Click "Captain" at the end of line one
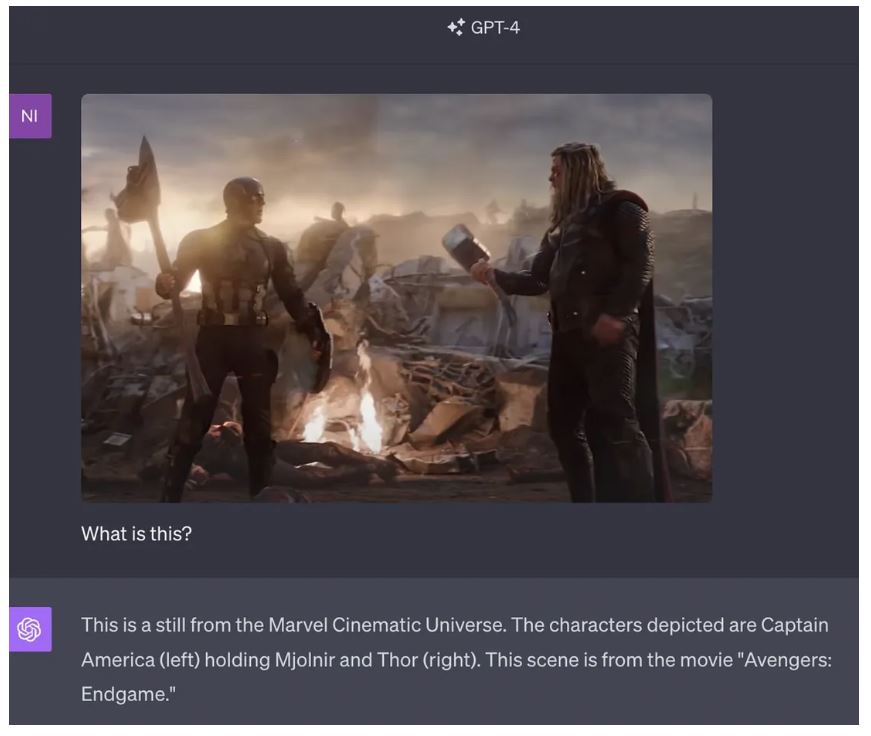Image resolution: width=871 pixels, height=736 pixels. pyautogui.click(x=794, y=625)
